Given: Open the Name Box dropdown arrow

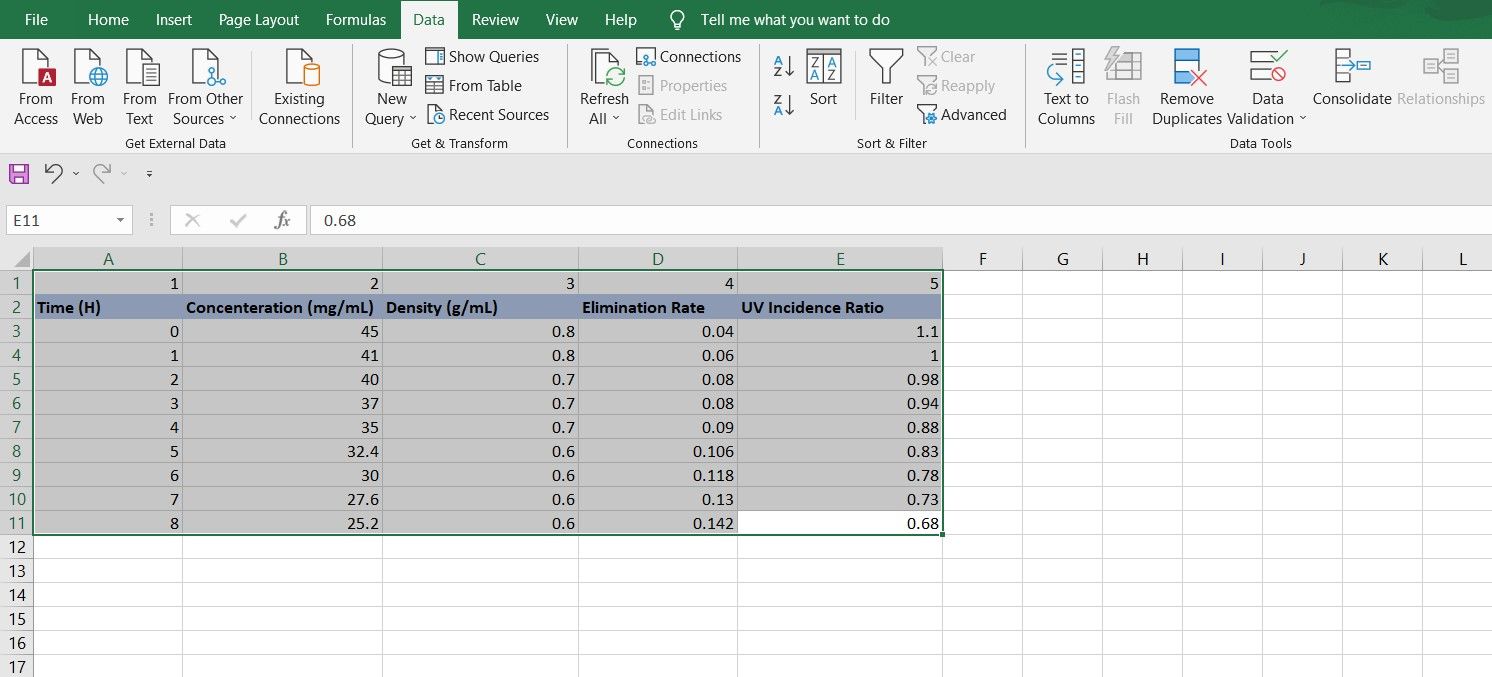Looking at the screenshot, I should click(x=120, y=220).
